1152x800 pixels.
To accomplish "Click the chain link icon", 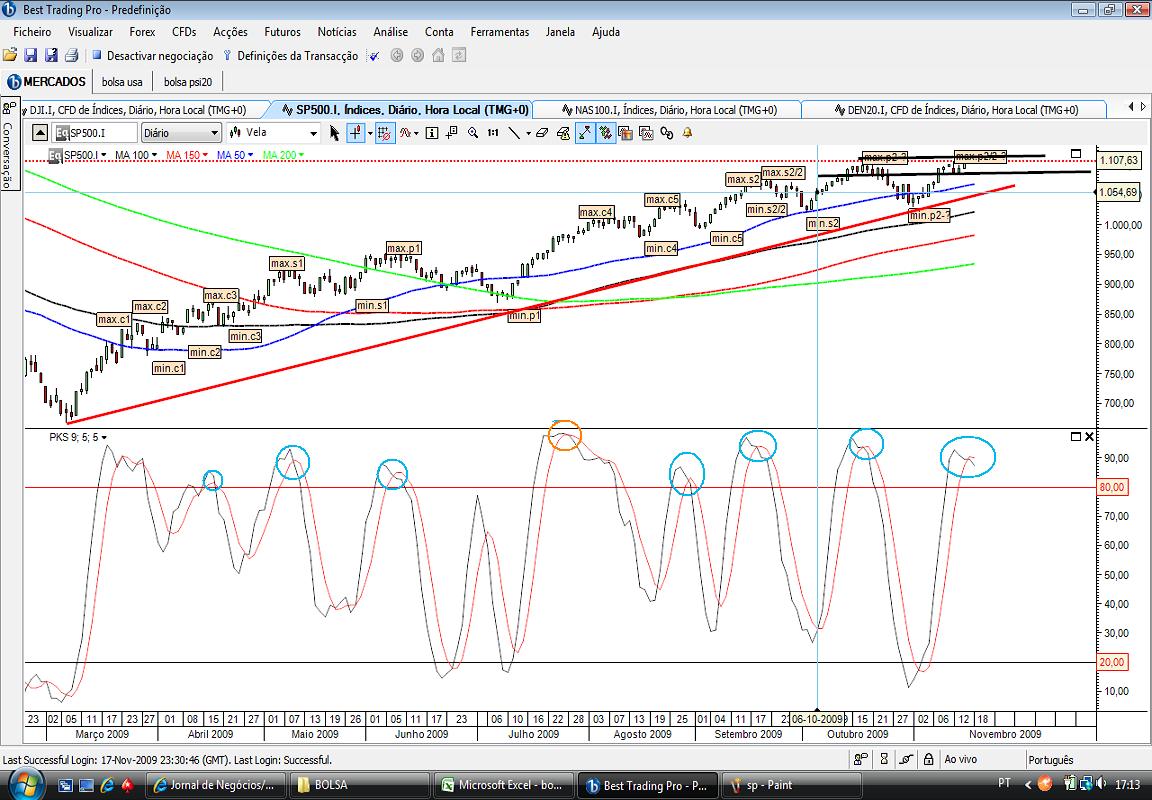I will coord(666,133).
